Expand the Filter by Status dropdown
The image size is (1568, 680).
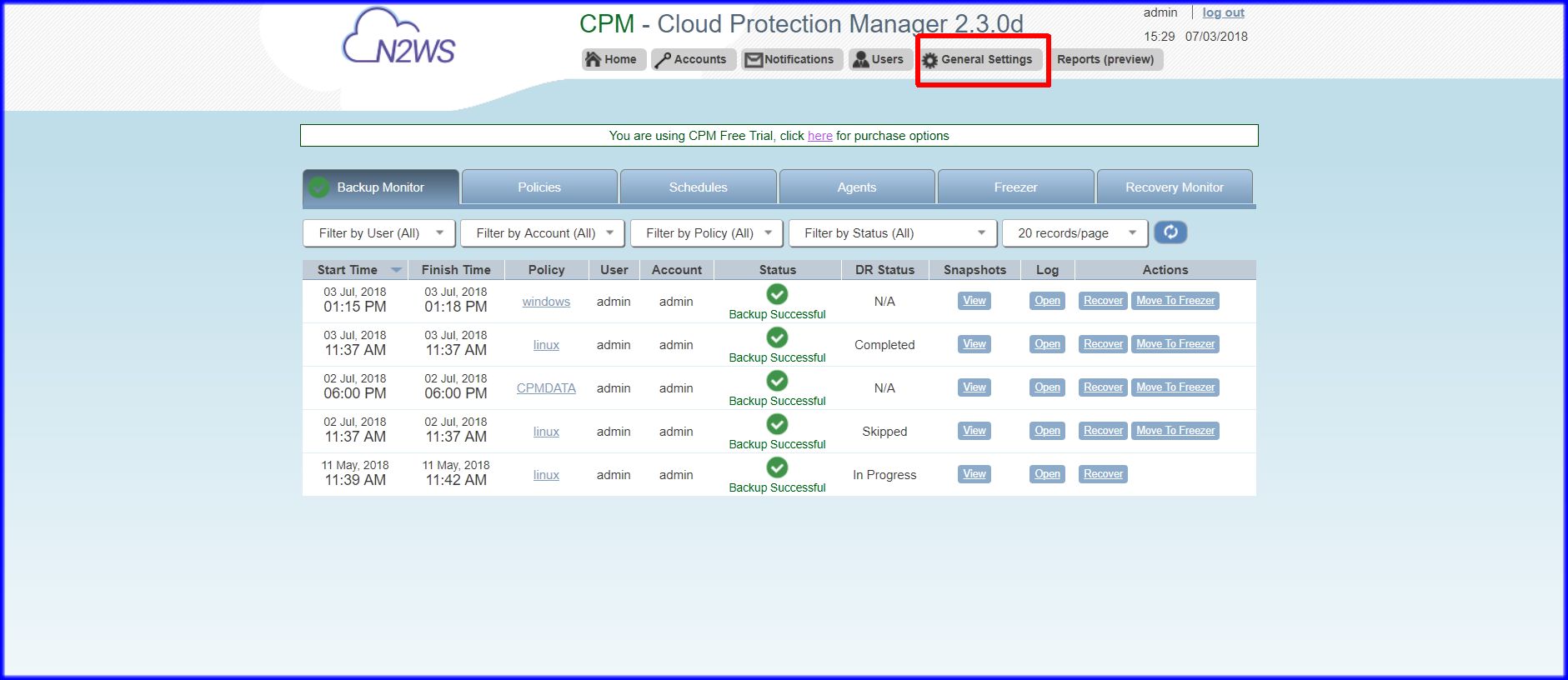893,233
